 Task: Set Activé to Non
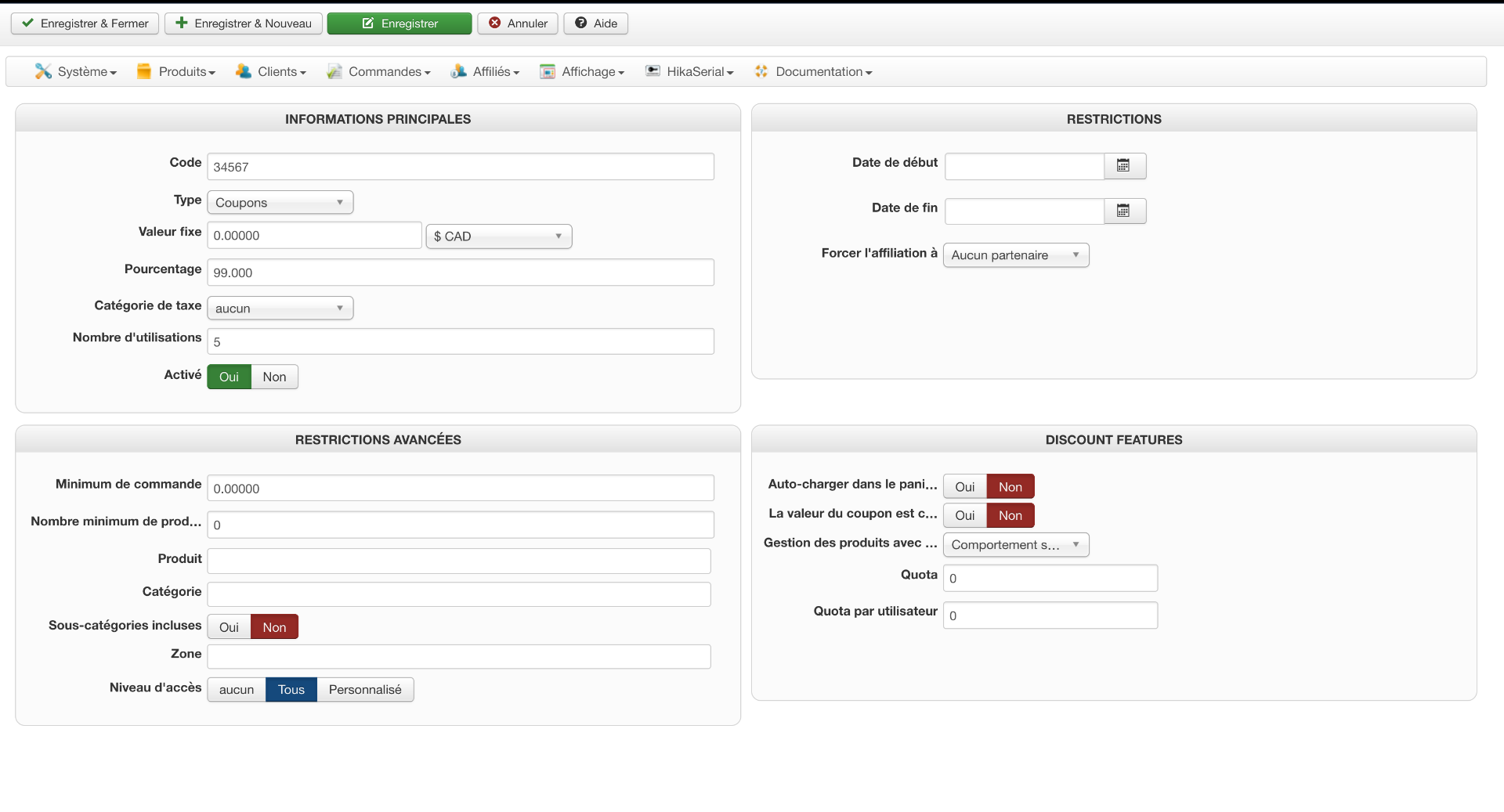(x=274, y=377)
